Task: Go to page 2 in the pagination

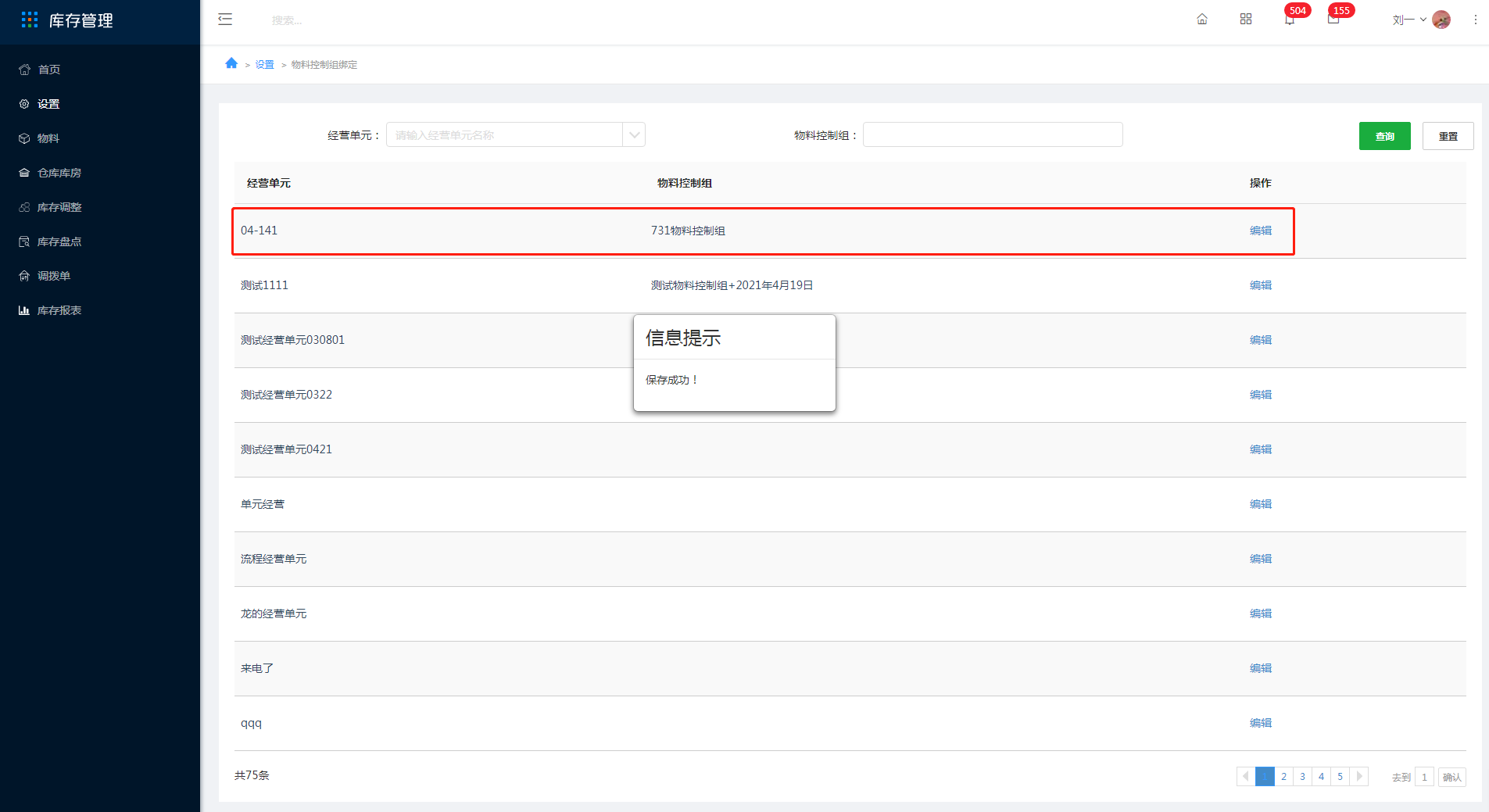Action: [1283, 776]
